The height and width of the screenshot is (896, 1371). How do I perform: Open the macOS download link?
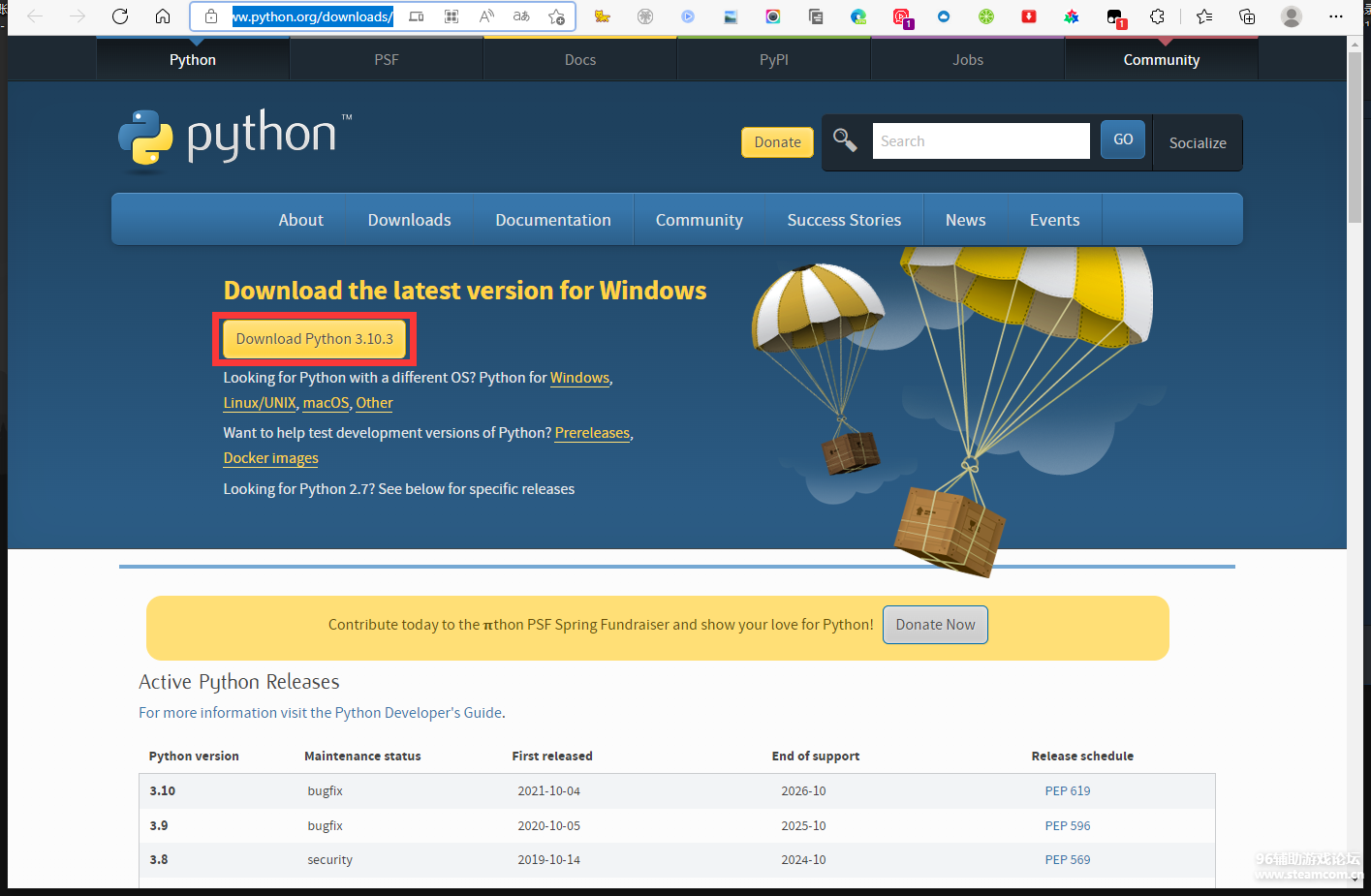326,403
